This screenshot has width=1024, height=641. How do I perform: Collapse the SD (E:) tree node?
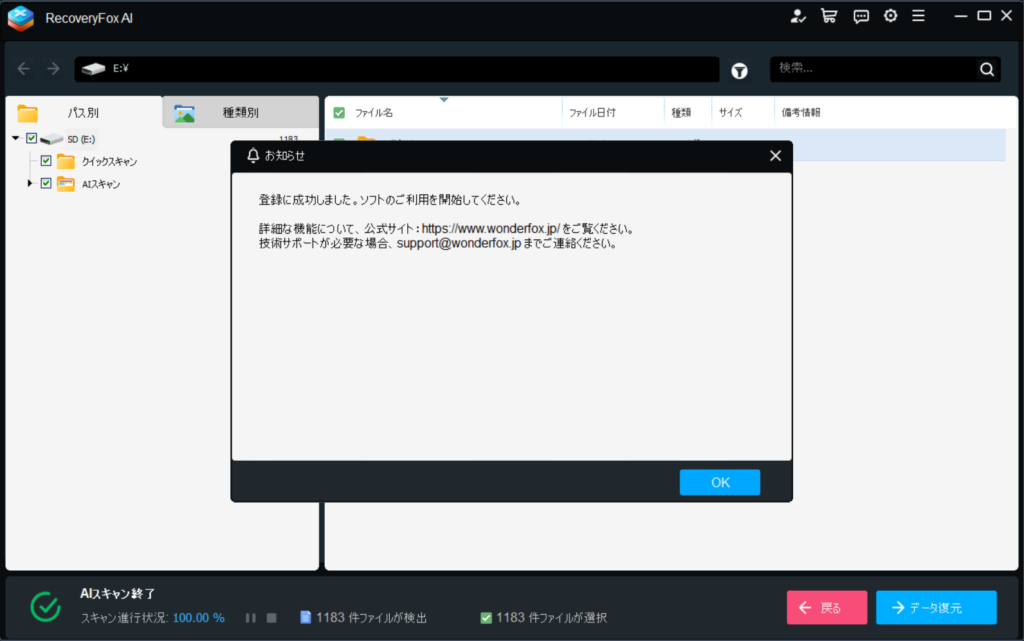click(x=16, y=139)
